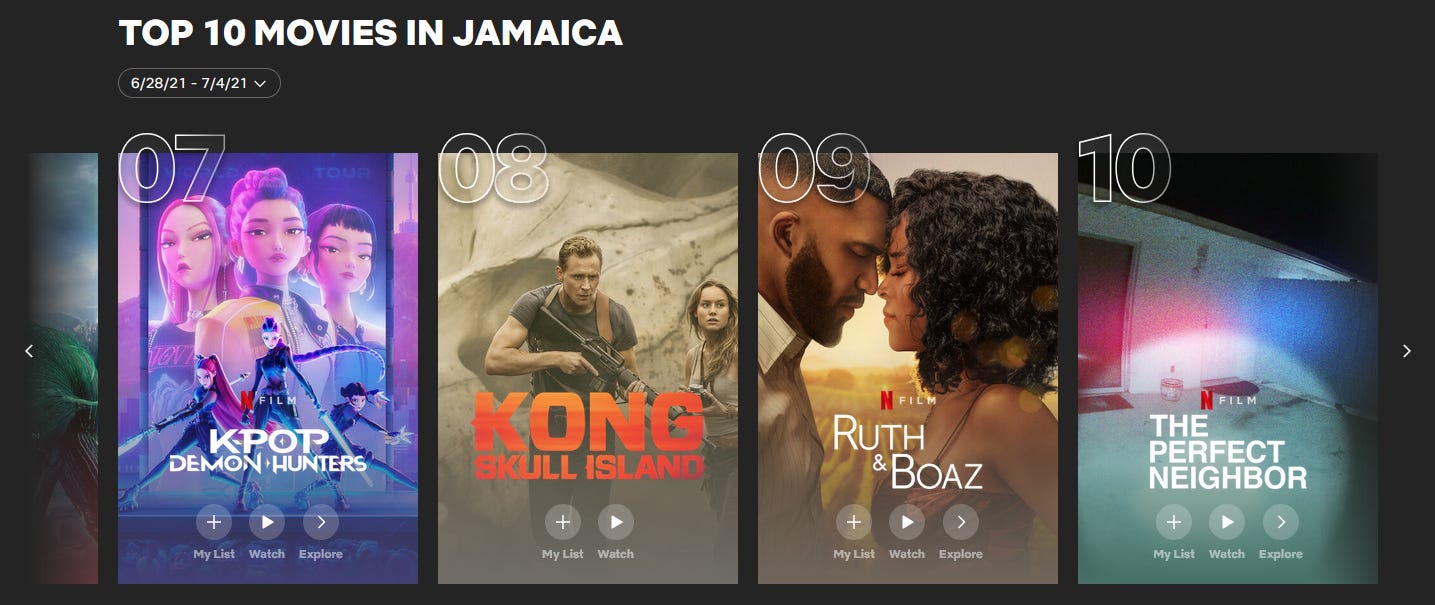Watch The Perfect Neighbor
This screenshot has height=605, width=1435.
click(1227, 522)
